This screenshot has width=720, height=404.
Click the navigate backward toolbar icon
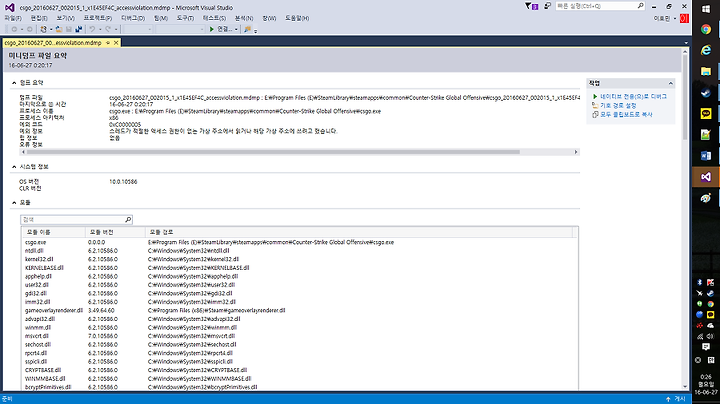click(14, 29)
